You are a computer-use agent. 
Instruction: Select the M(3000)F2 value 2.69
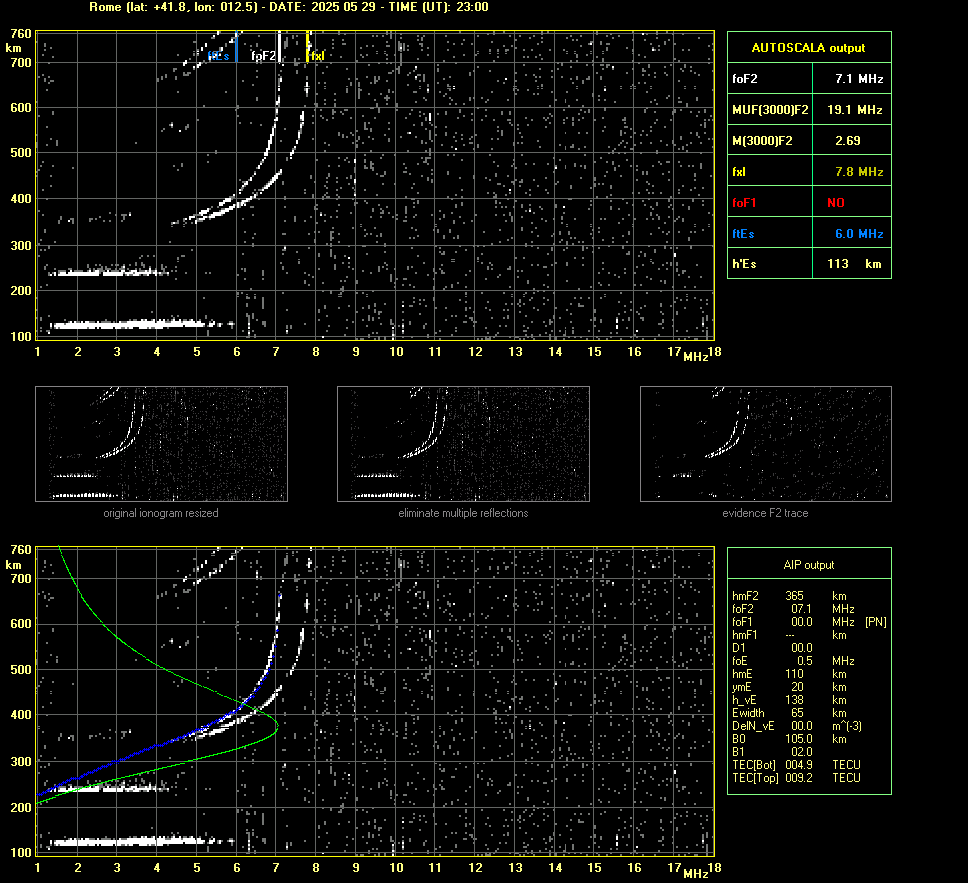click(x=848, y=141)
